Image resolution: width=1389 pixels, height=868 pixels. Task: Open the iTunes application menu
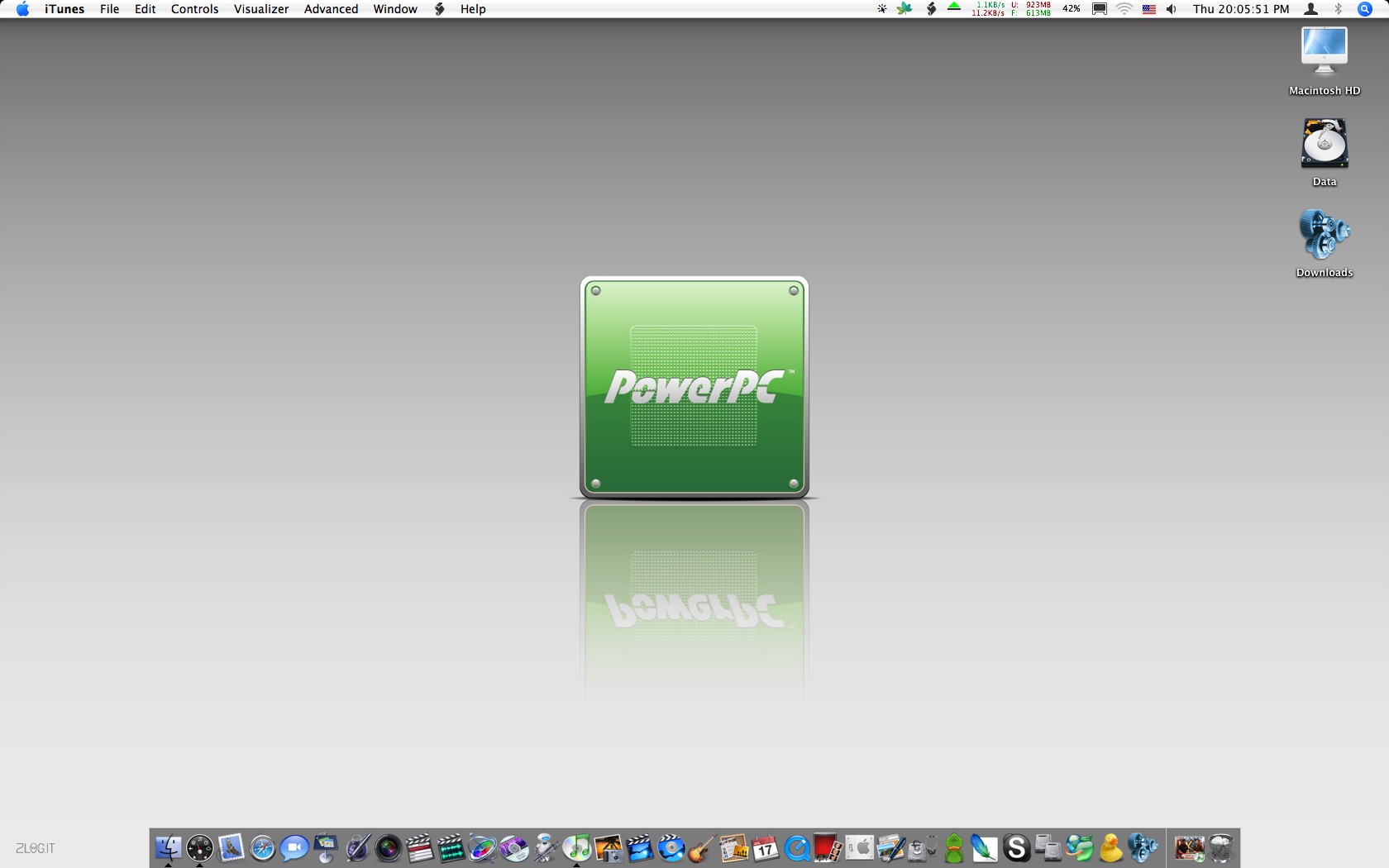tap(64, 9)
